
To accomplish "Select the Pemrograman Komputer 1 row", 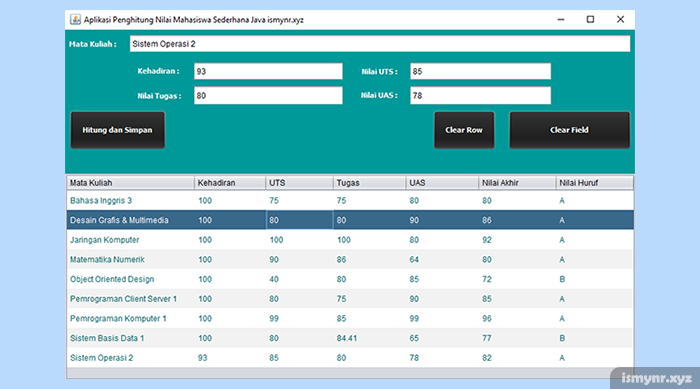I will [350, 318].
